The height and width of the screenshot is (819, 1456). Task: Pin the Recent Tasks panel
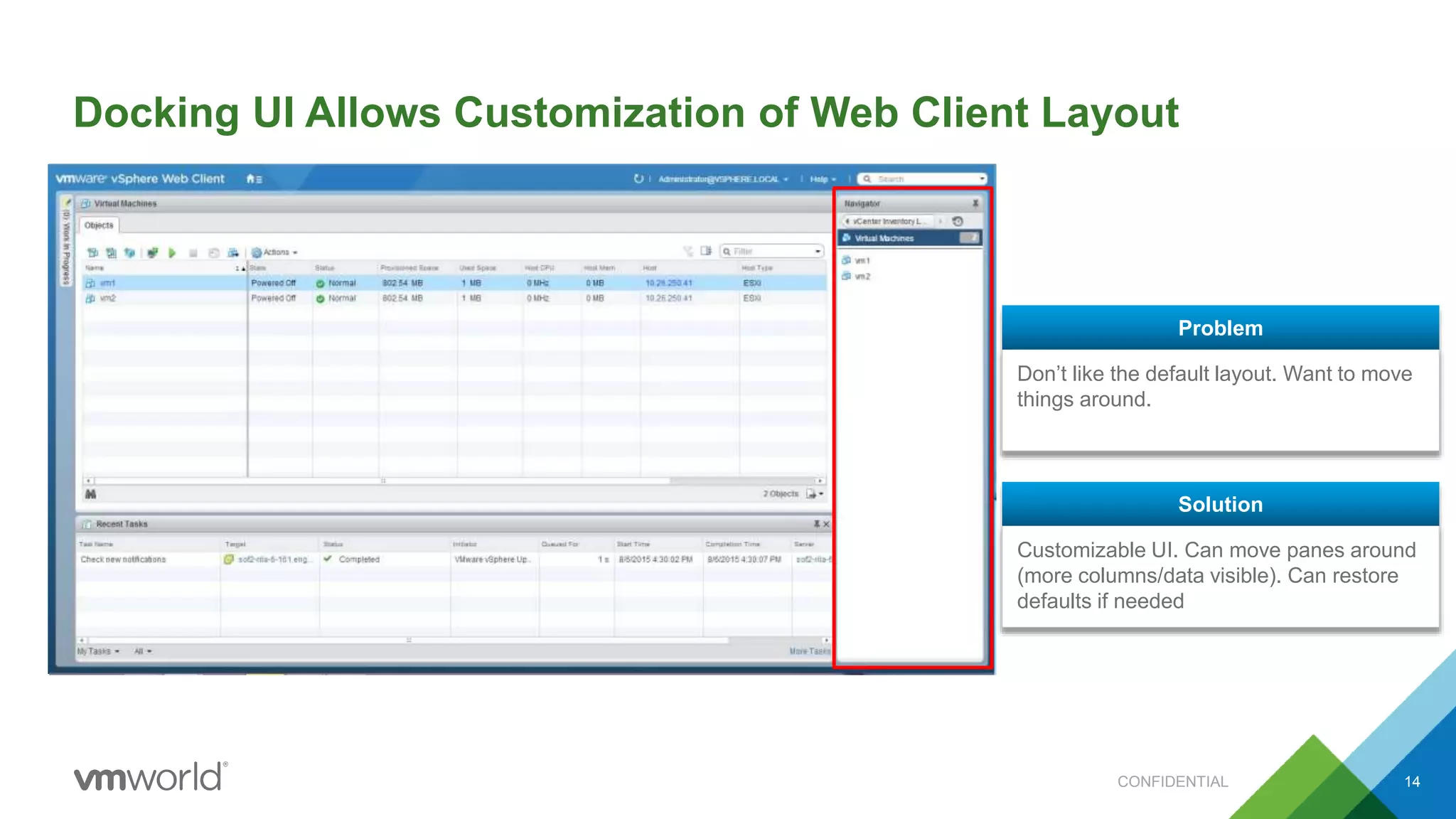tap(816, 524)
